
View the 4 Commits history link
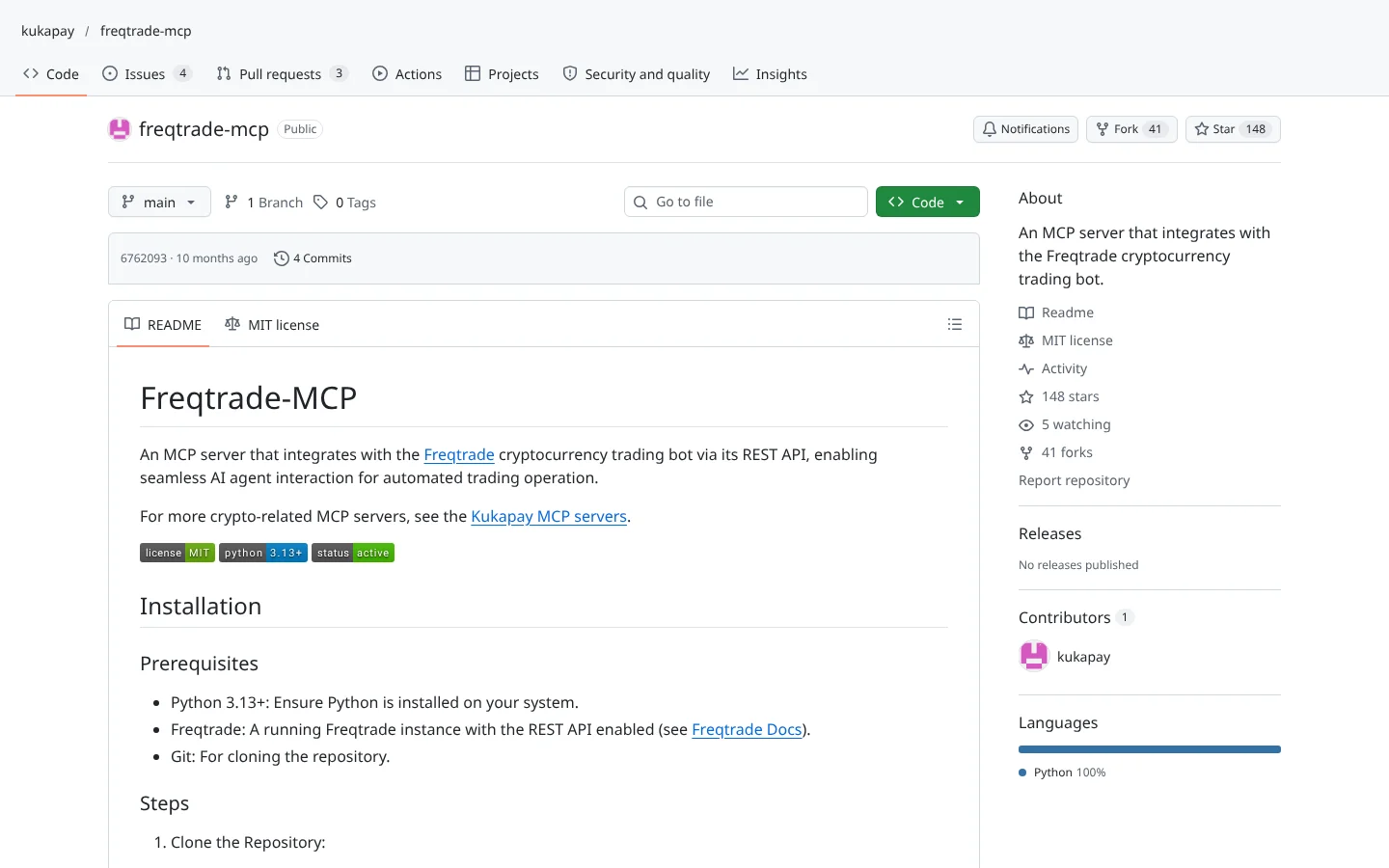point(313,258)
